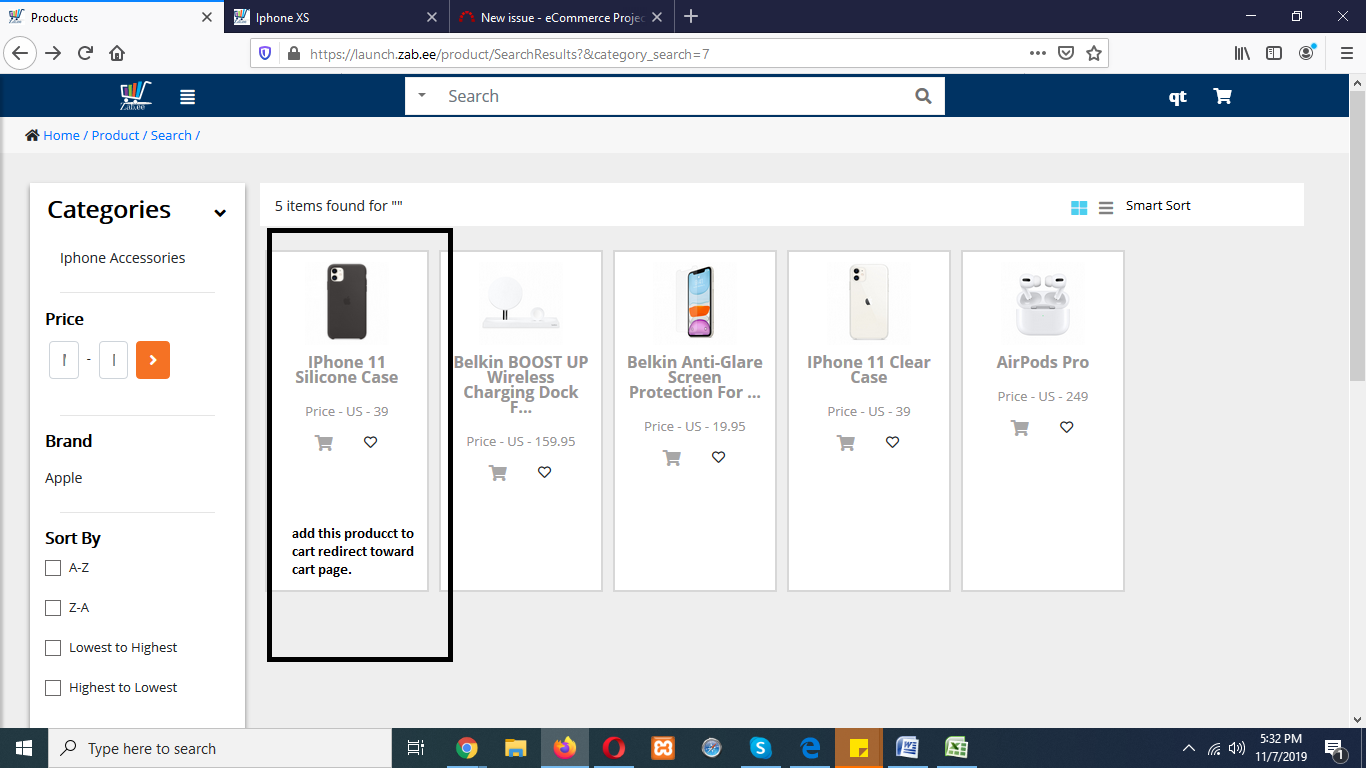Open the hamburger menu in site header
The image size is (1366, 768).
(x=187, y=97)
